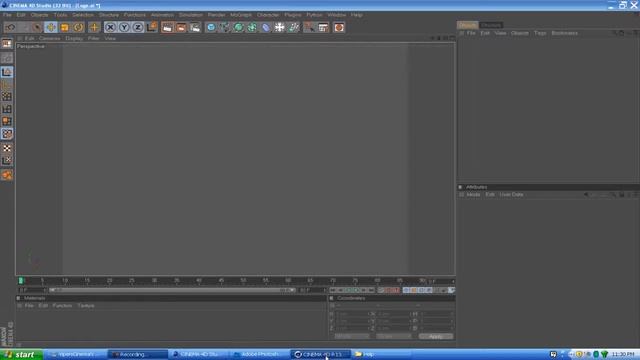
Task: Activate the Rotate tool
Action: coord(78,27)
